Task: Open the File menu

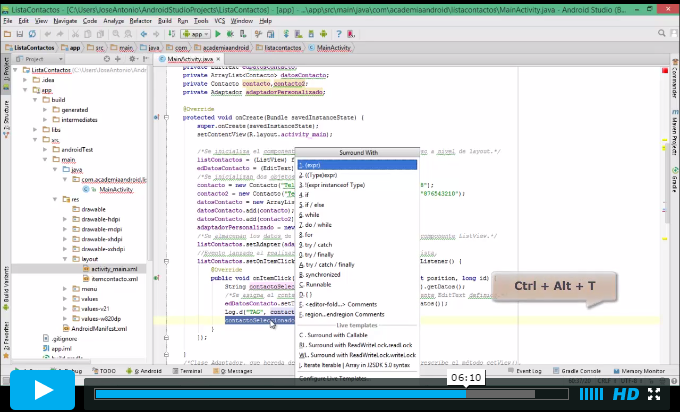Action: coord(8,21)
